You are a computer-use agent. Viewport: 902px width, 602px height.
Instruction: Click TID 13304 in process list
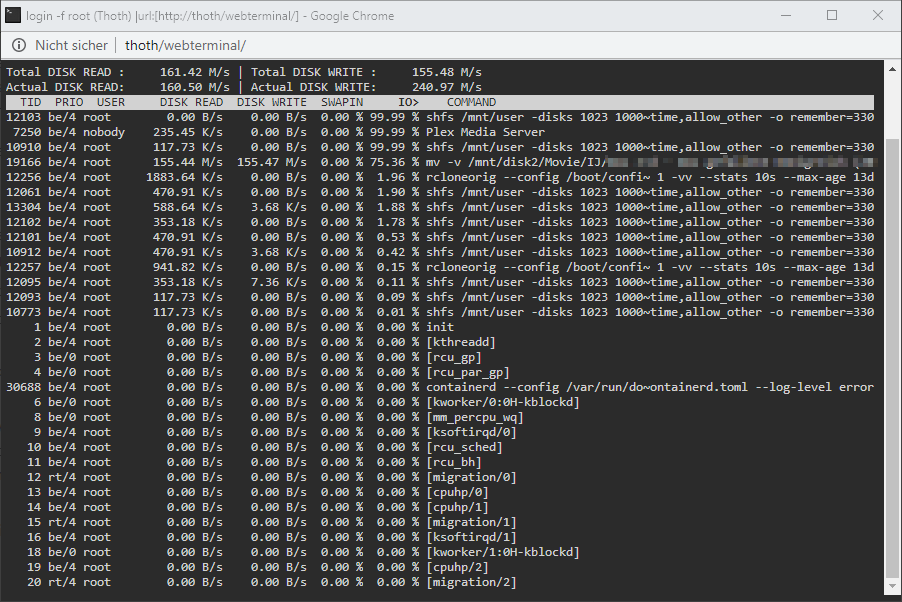24,207
